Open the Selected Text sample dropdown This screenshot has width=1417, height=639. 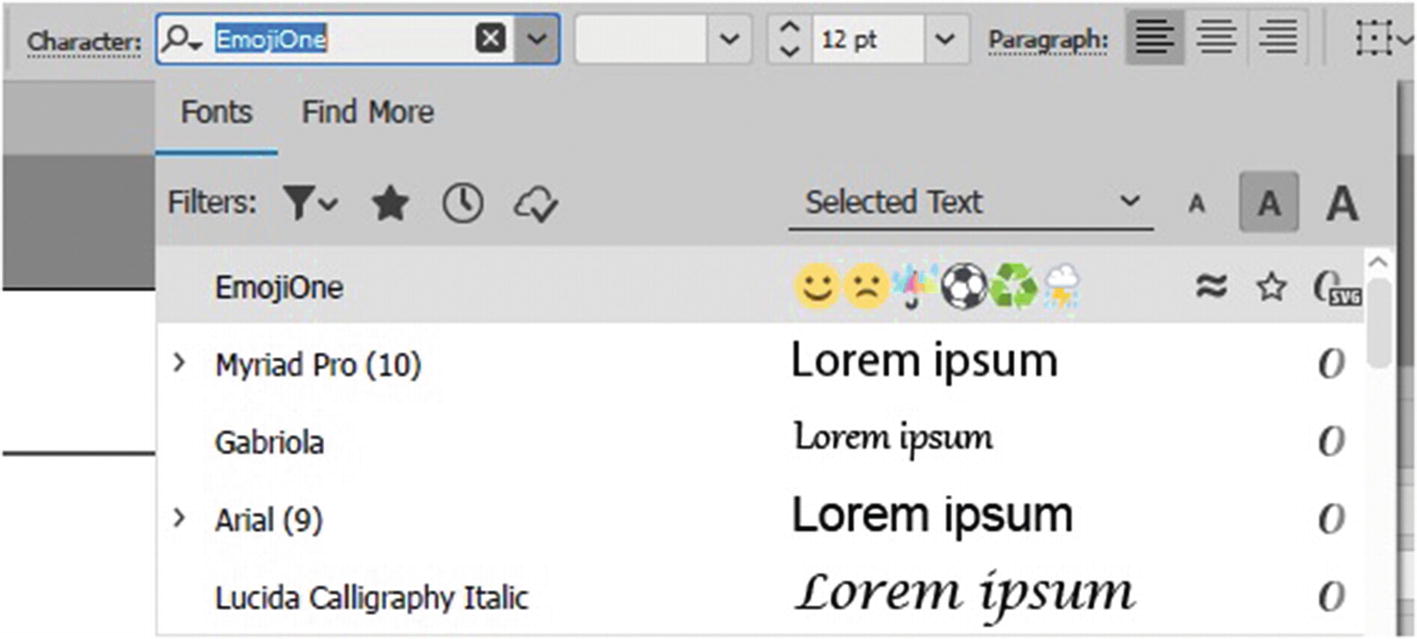point(970,203)
